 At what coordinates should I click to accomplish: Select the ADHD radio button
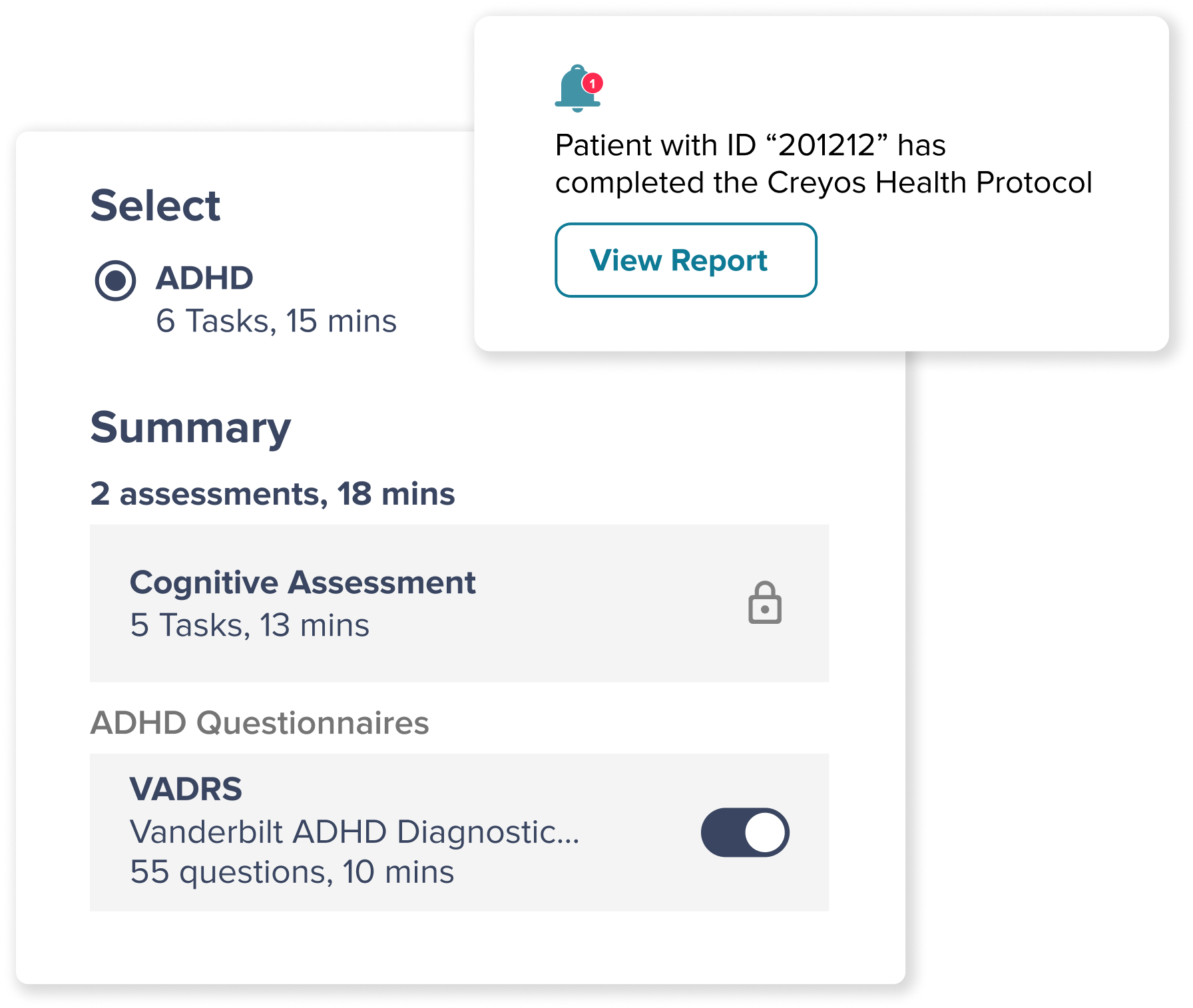point(115,280)
